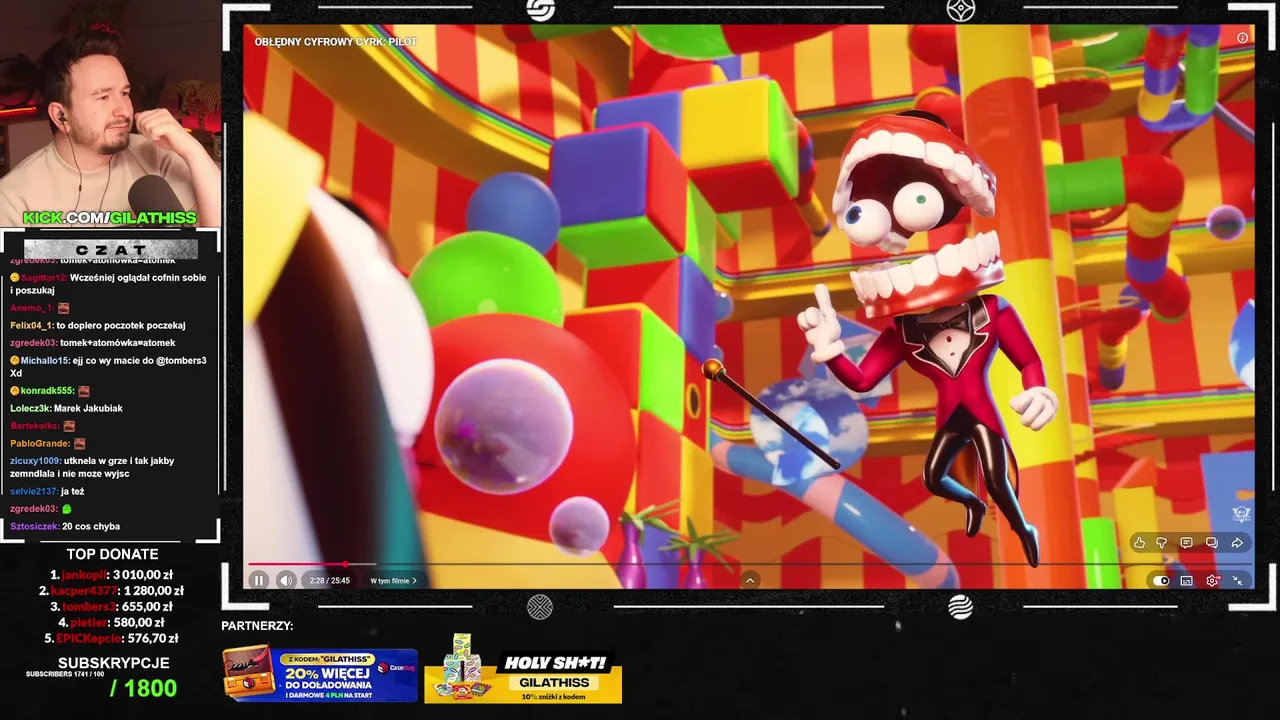Turn on subtitles with the captions icon

click(x=1186, y=580)
